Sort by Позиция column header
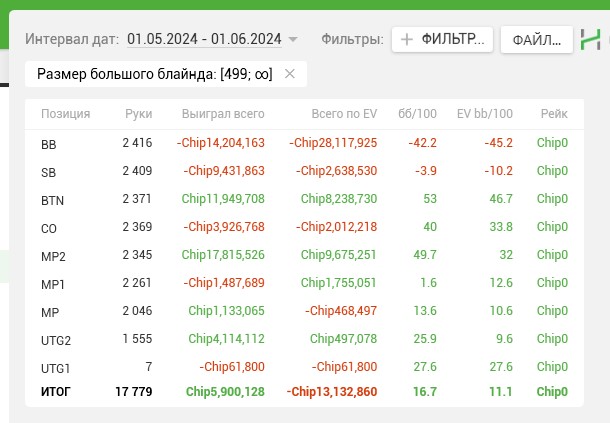Image resolution: width=610 pixels, height=423 pixels. click(x=65, y=114)
